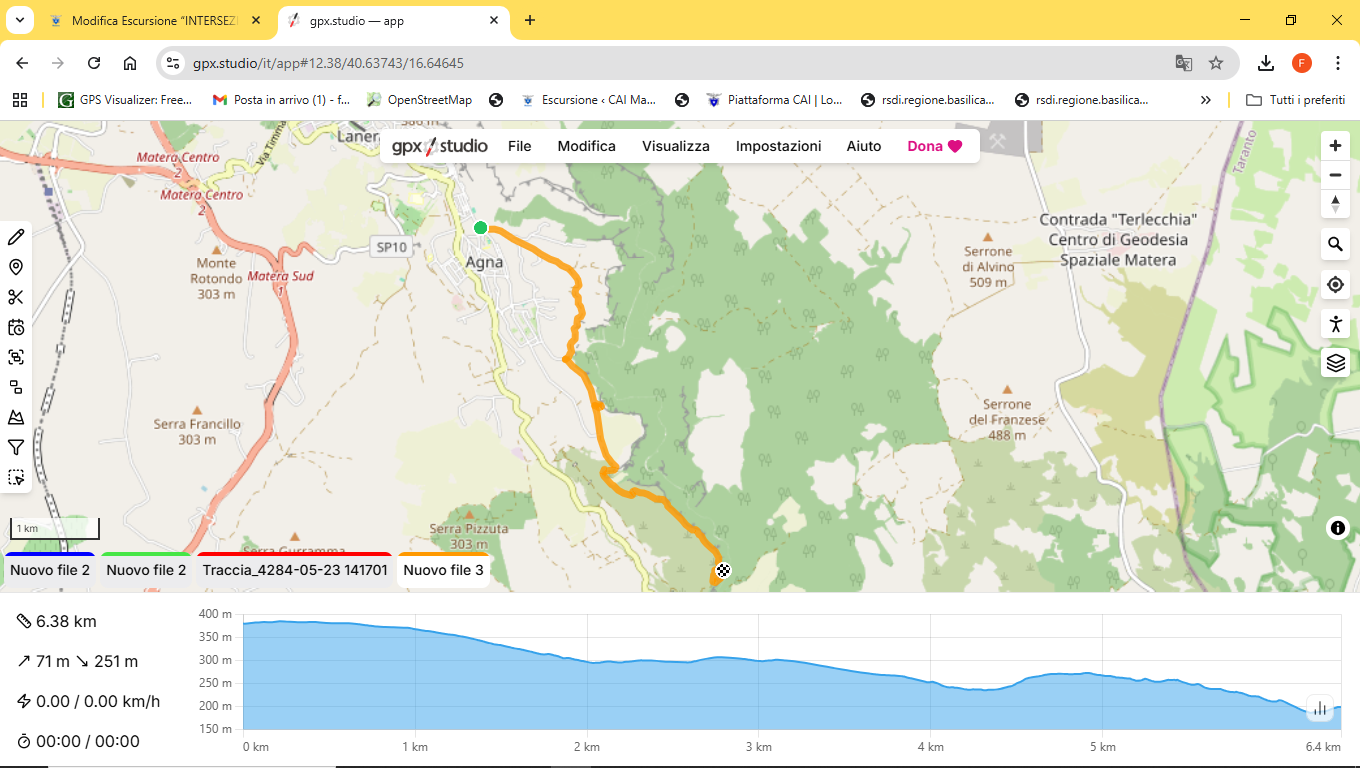The image size is (1360, 768).
Task: Open Tutti i preferiti folder
Action: [x=1295, y=100]
